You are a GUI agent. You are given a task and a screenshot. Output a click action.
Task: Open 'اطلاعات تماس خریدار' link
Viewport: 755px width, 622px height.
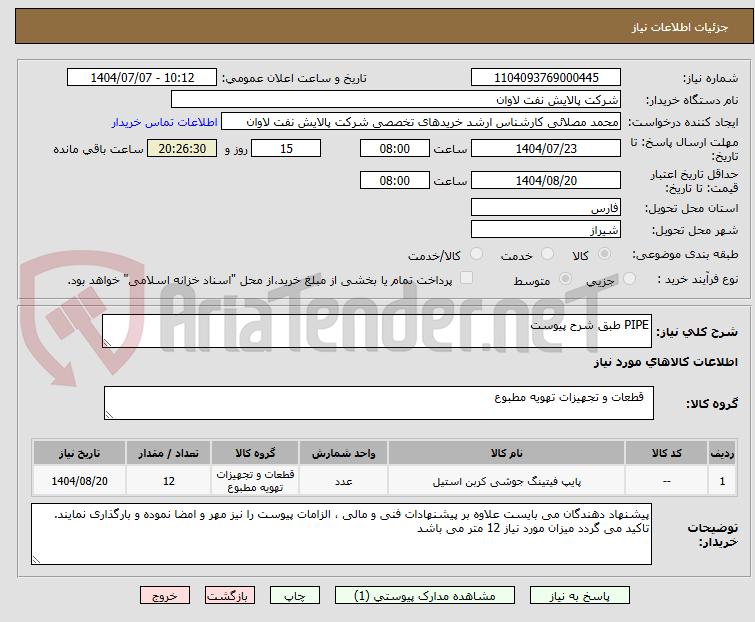coord(165,122)
